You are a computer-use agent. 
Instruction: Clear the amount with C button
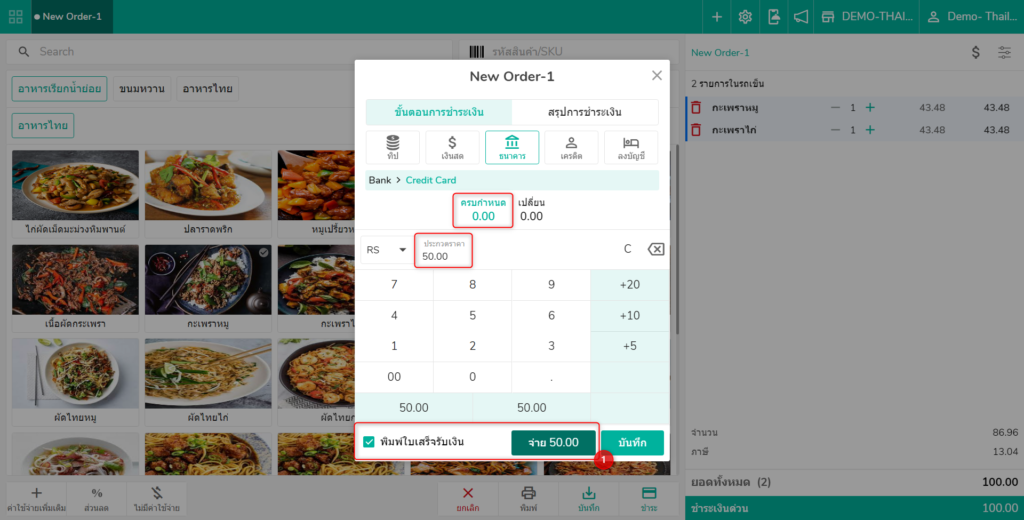click(628, 249)
